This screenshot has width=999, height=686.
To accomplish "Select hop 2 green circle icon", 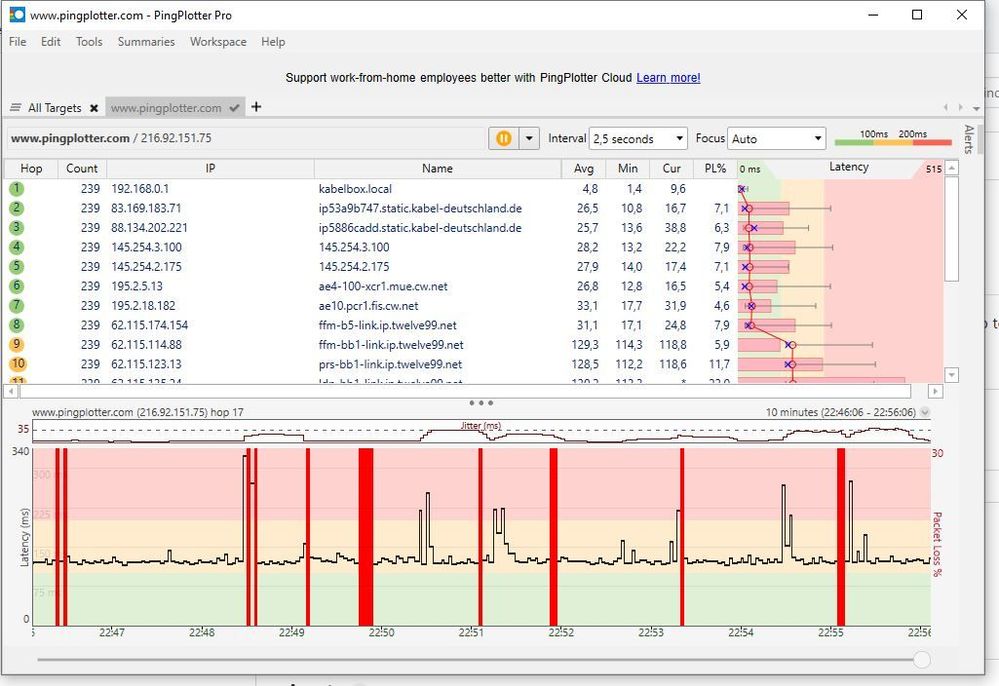I will [17, 208].
